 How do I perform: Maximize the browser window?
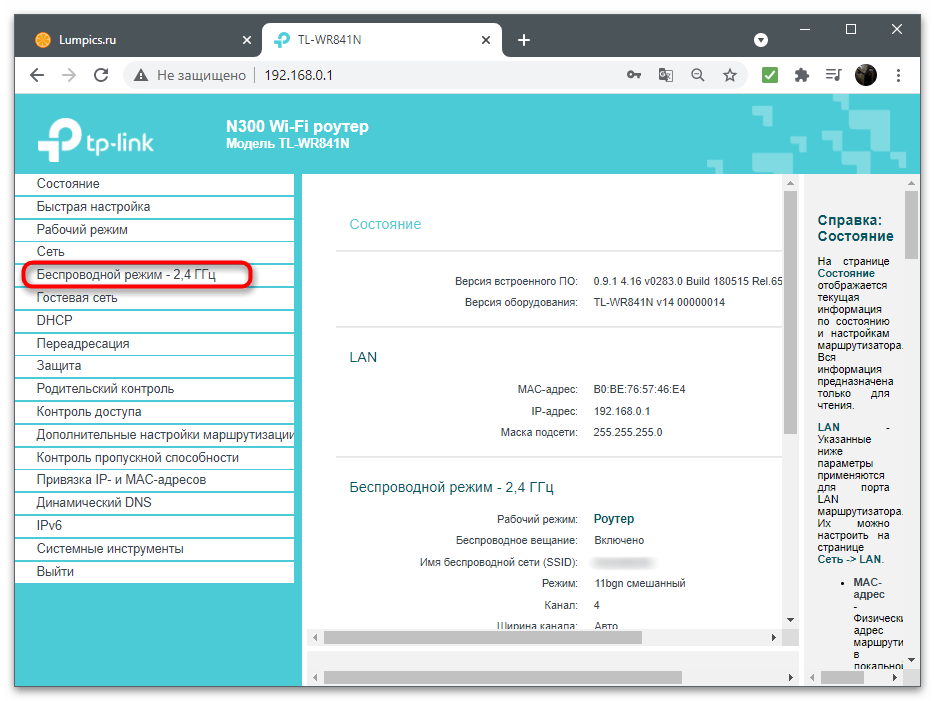point(851,29)
